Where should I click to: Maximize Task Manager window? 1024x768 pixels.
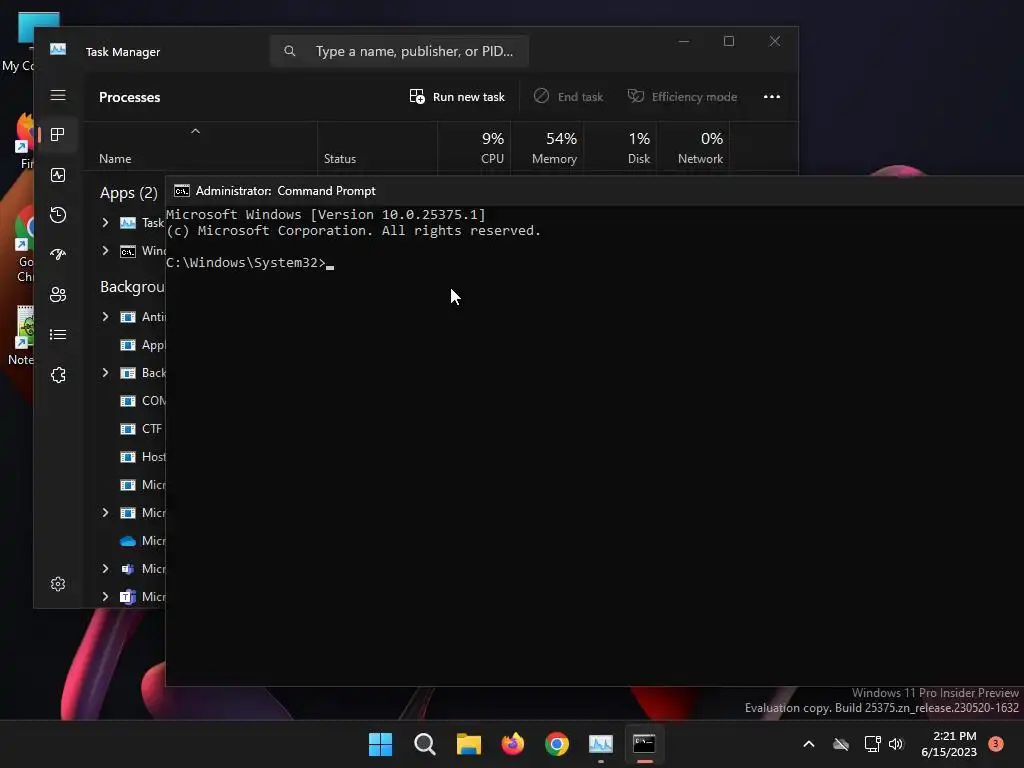click(729, 41)
